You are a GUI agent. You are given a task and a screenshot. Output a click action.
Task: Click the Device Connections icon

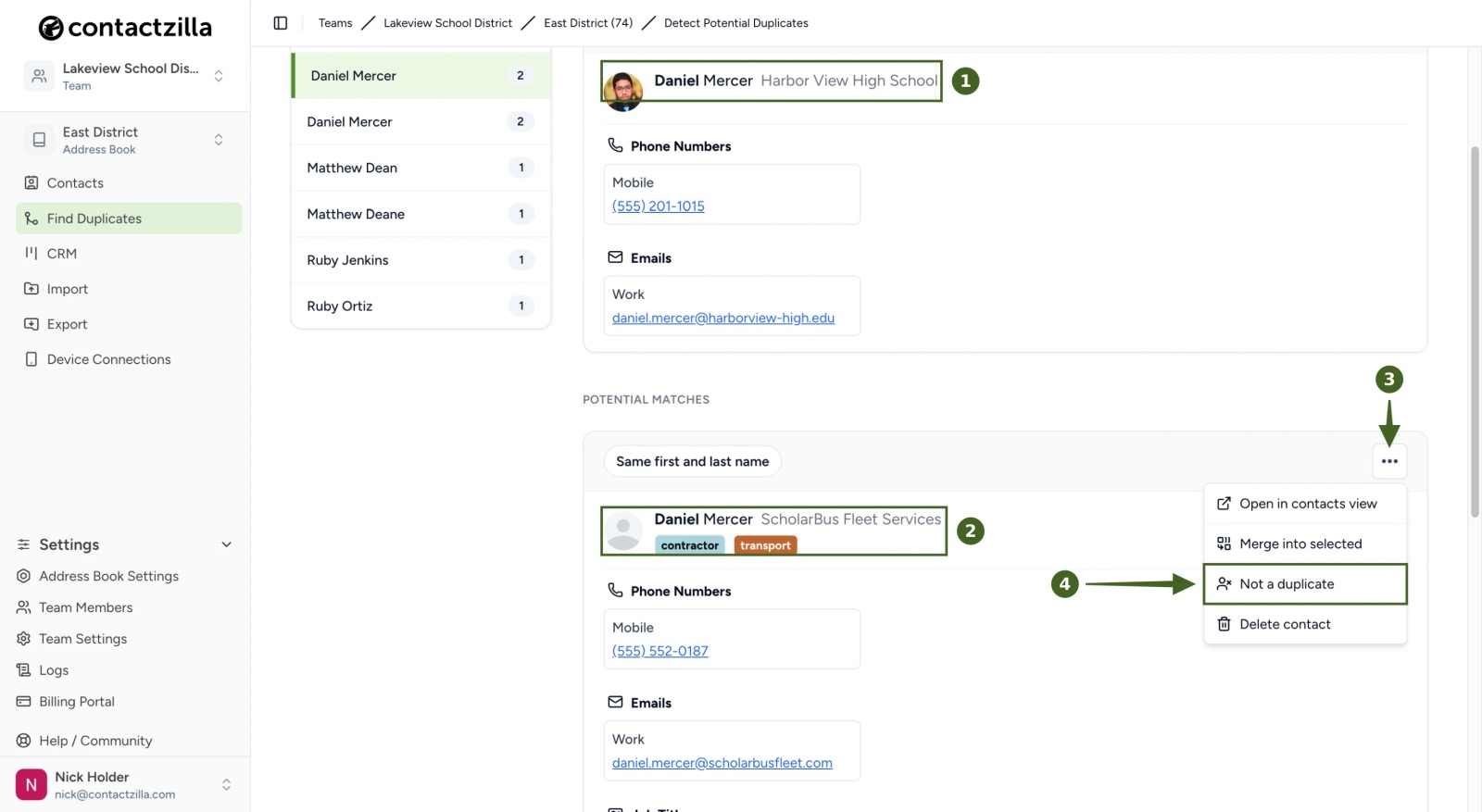pyautogui.click(x=31, y=359)
